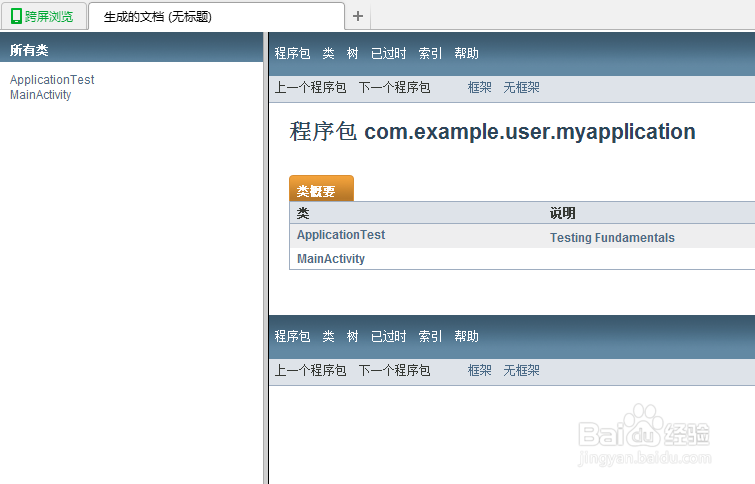Click the top 无框架 link
Screen dimensions: 755x484
pos(521,88)
